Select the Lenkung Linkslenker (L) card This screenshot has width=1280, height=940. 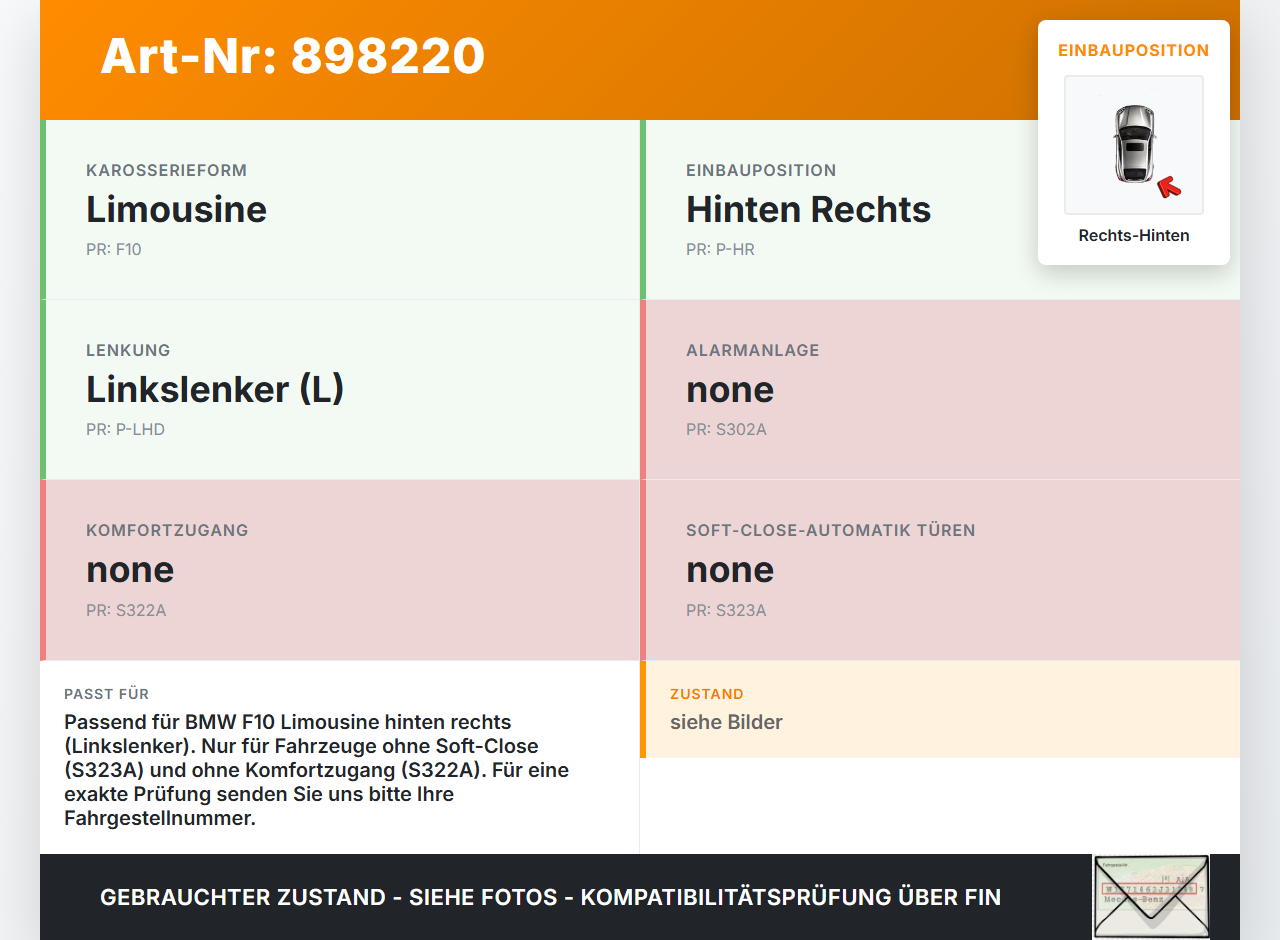point(340,390)
